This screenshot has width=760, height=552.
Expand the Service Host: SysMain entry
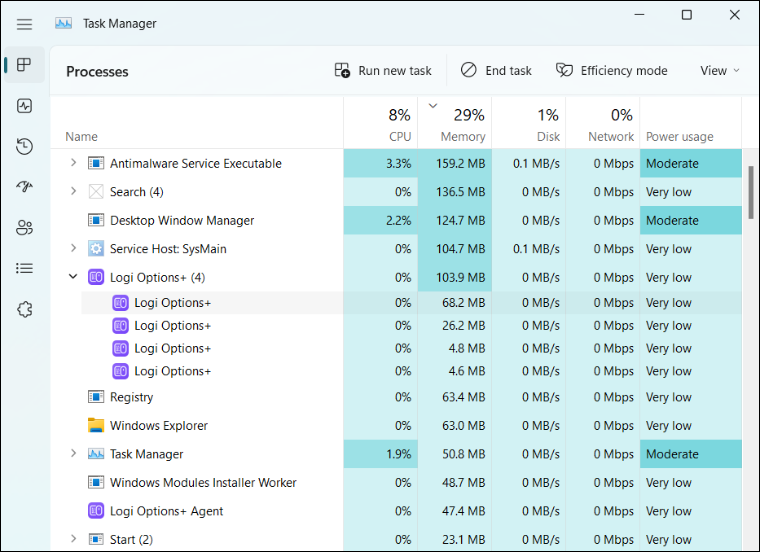click(73, 249)
